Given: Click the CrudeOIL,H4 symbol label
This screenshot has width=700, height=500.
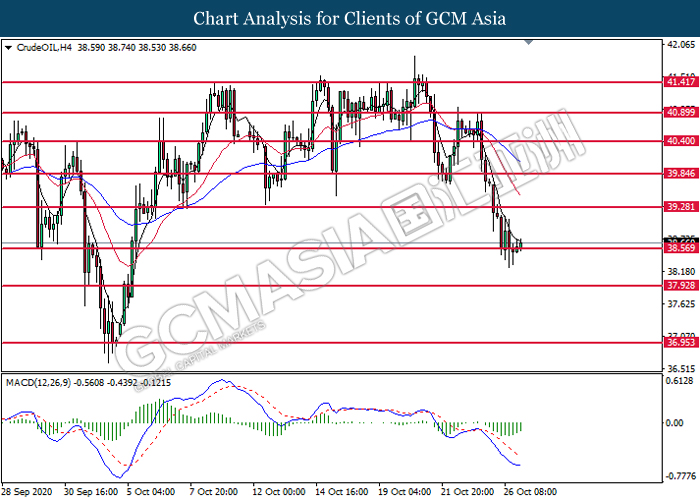Looking at the screenshot, I should 44,48.
